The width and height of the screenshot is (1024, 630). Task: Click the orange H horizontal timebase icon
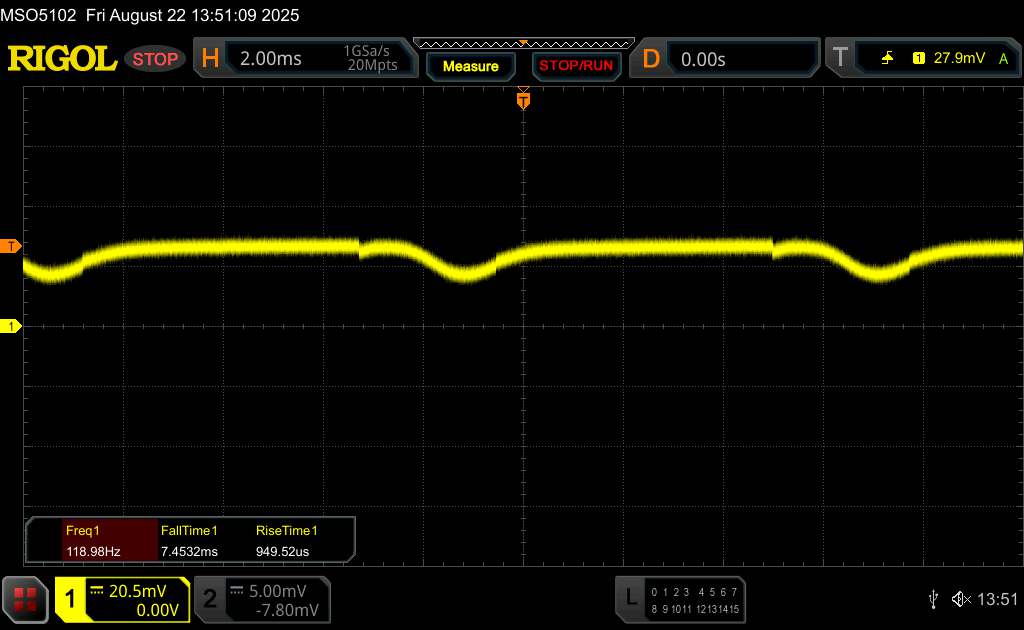(210, 59)
